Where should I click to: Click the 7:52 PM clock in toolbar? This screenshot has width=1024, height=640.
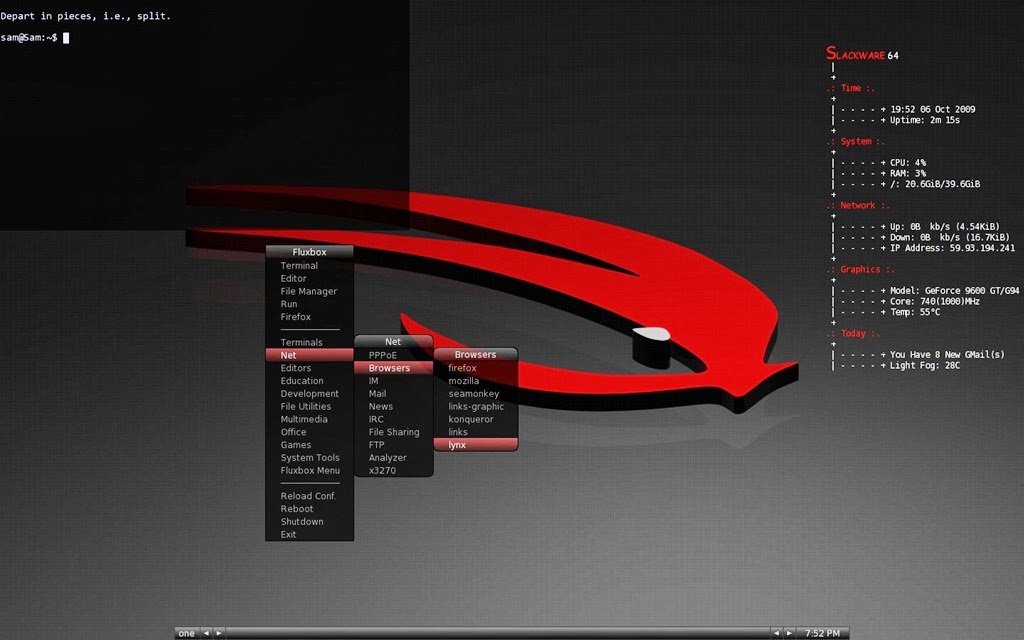pos(822,633)
